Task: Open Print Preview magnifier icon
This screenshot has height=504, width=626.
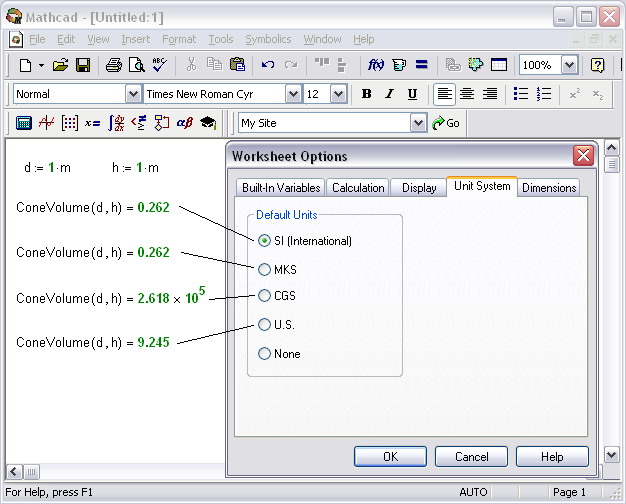Action: point(137,65)
